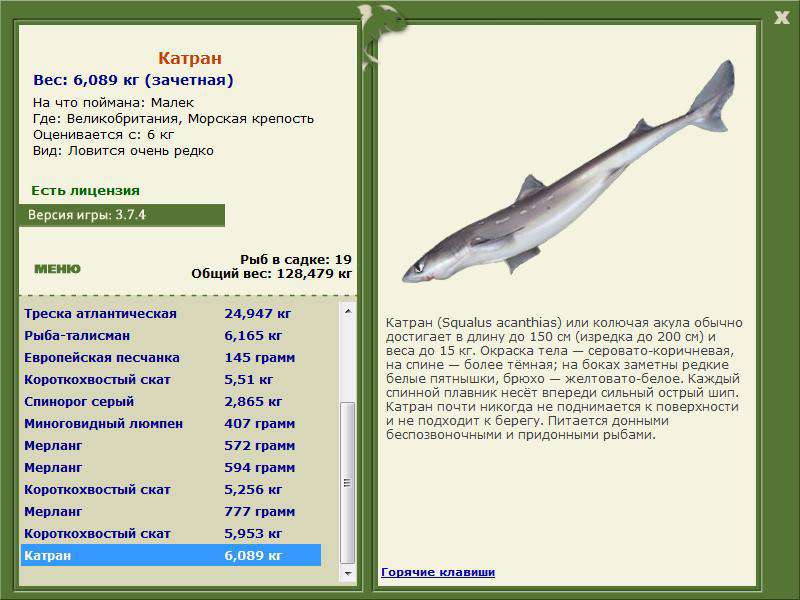Open the МЕНЮ menu

57,269
